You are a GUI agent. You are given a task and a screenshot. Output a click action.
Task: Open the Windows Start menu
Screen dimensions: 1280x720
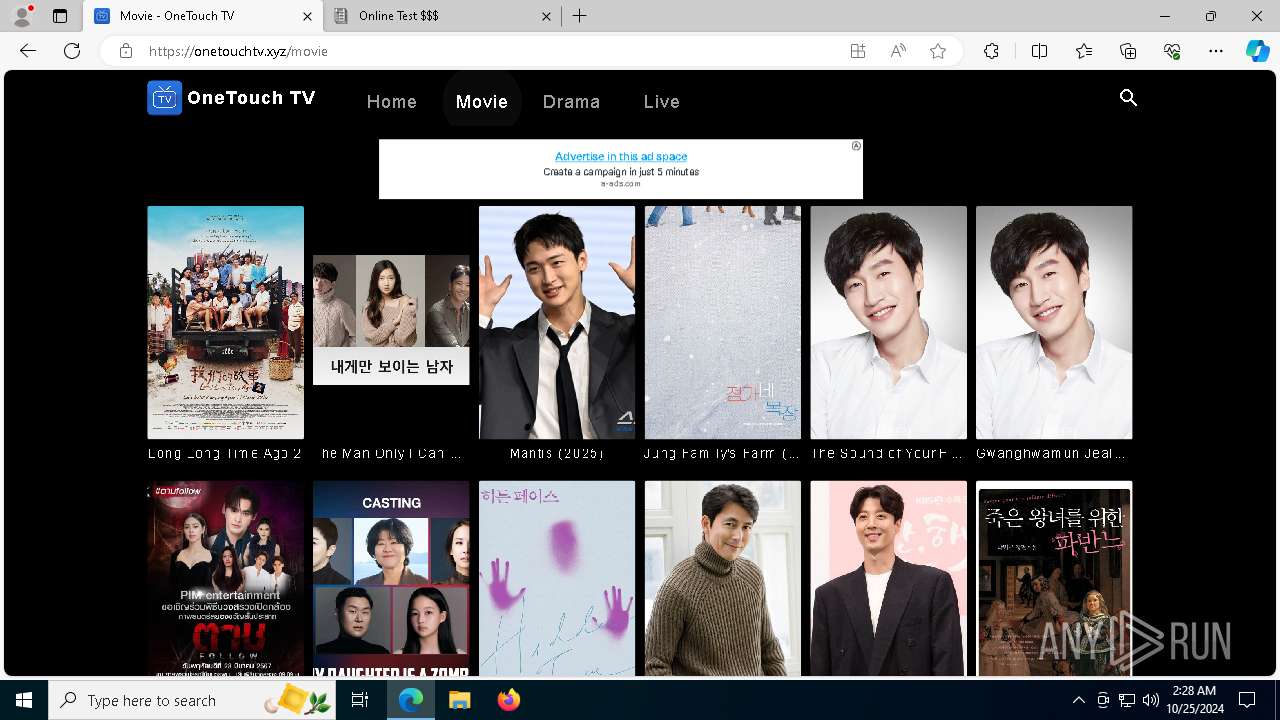click(24, 700)
